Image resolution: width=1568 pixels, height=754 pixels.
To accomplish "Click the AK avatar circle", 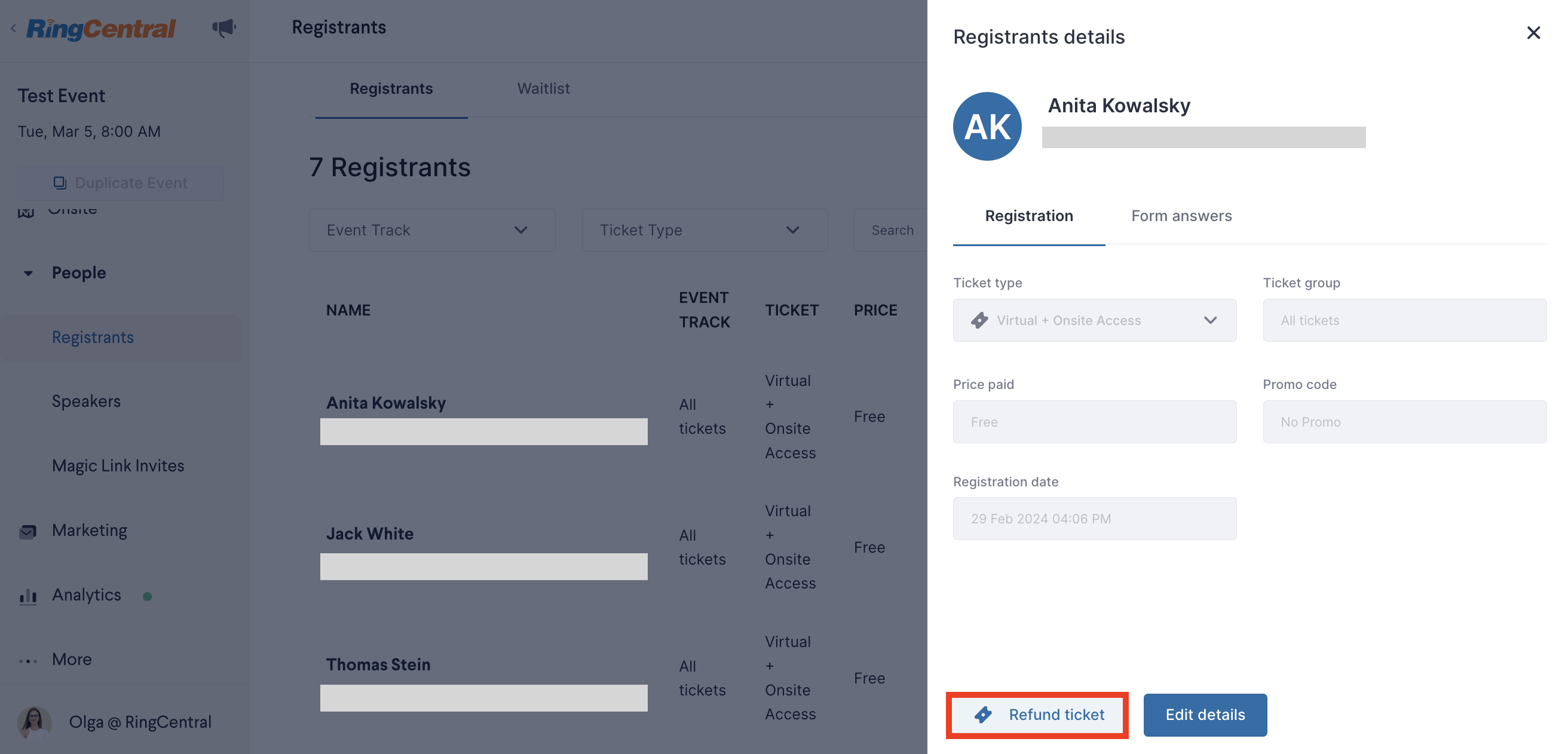I will coord(987,127).
